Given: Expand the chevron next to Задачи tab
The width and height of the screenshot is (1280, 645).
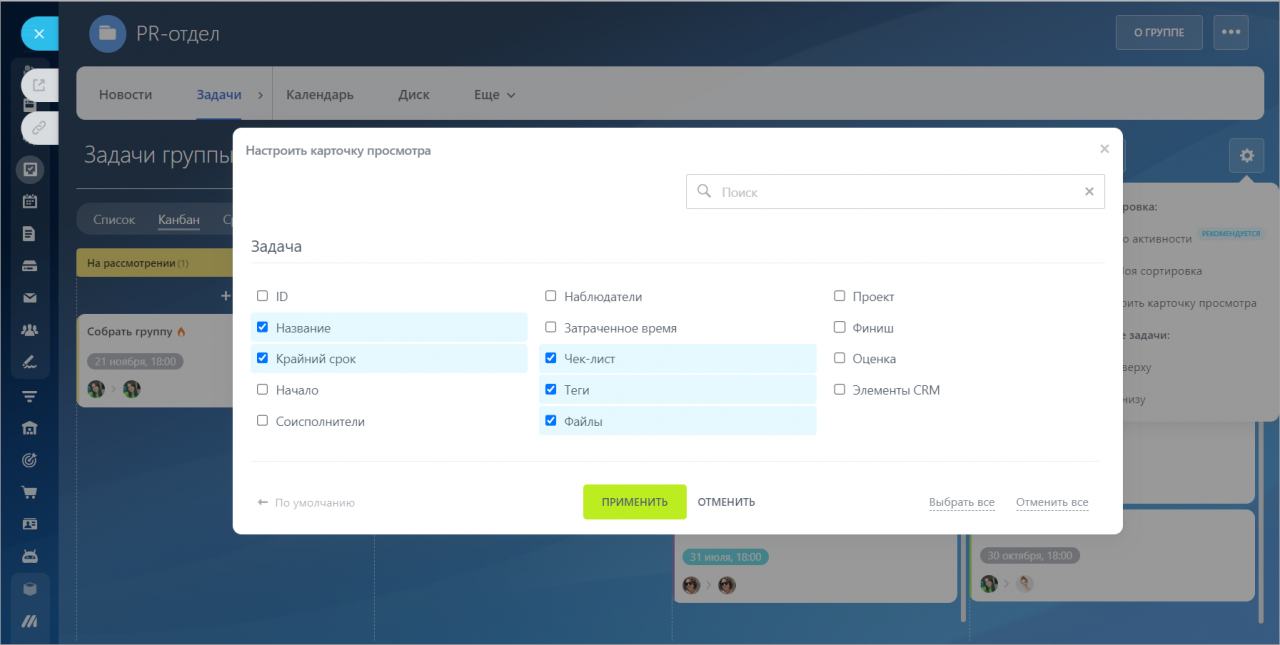Looking at the screenshot, I should 260,95.
